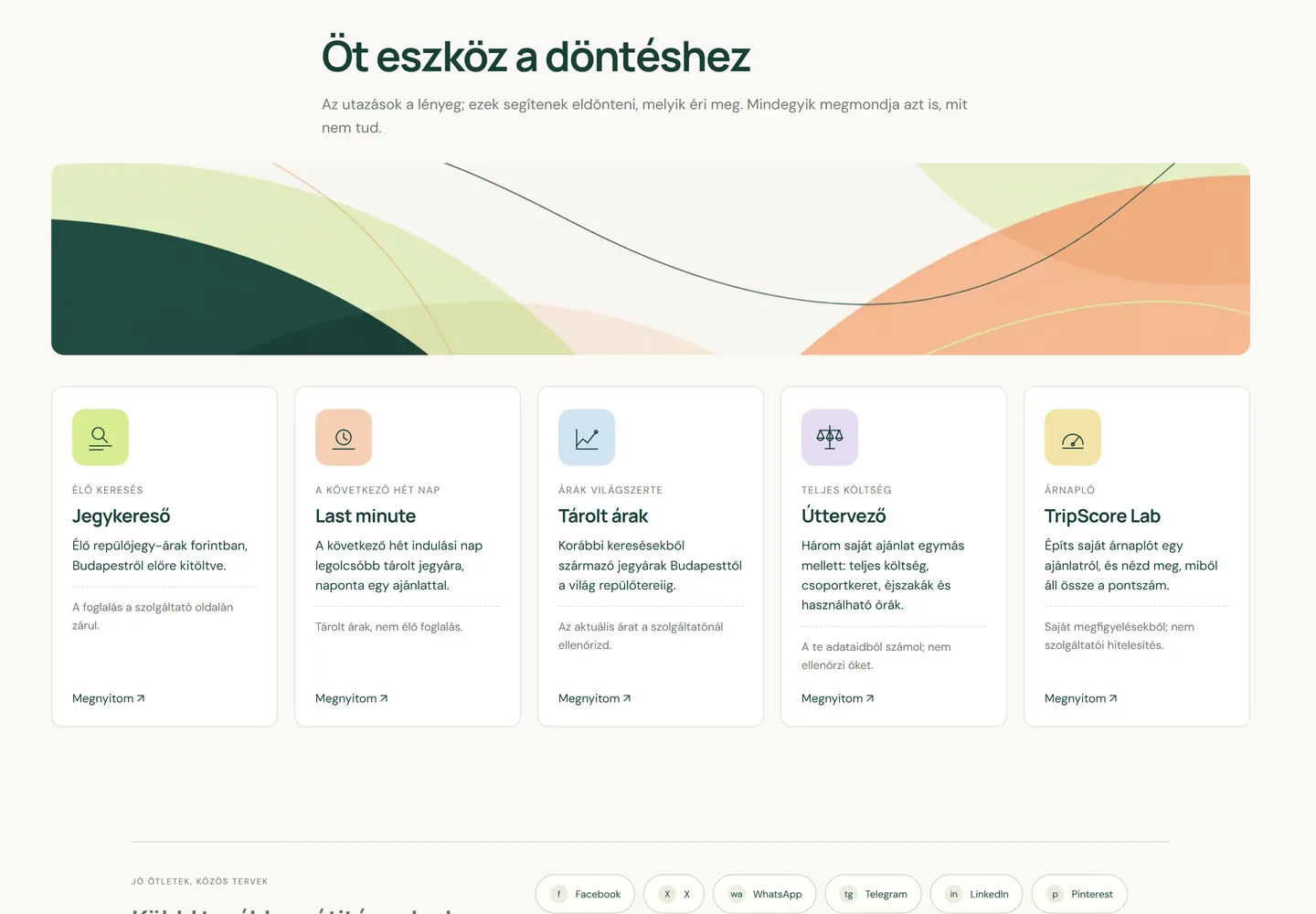Click the note 'Saját megfigyelésekből; nem szolgáltatói hitelesítés.'
1316x914 pixels.
tap(1120, 636)
